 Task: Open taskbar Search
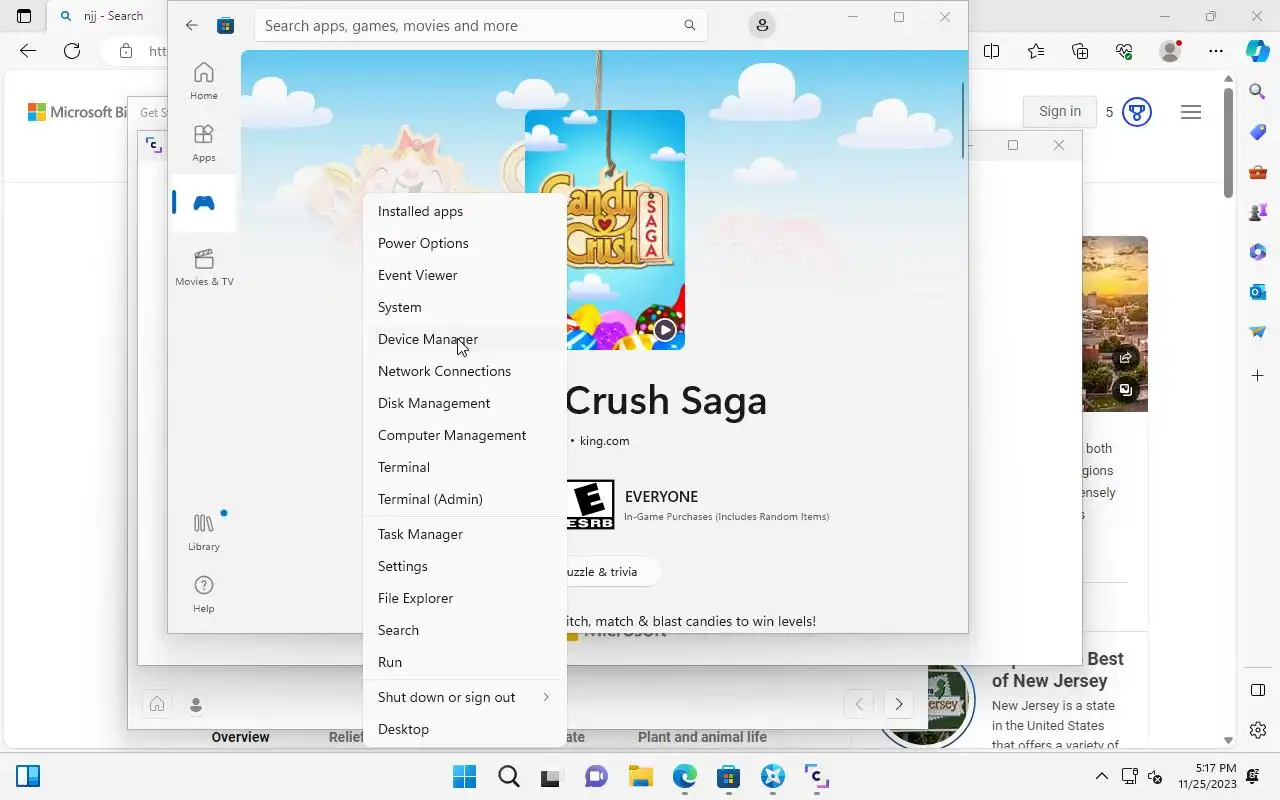coord(508,777)
